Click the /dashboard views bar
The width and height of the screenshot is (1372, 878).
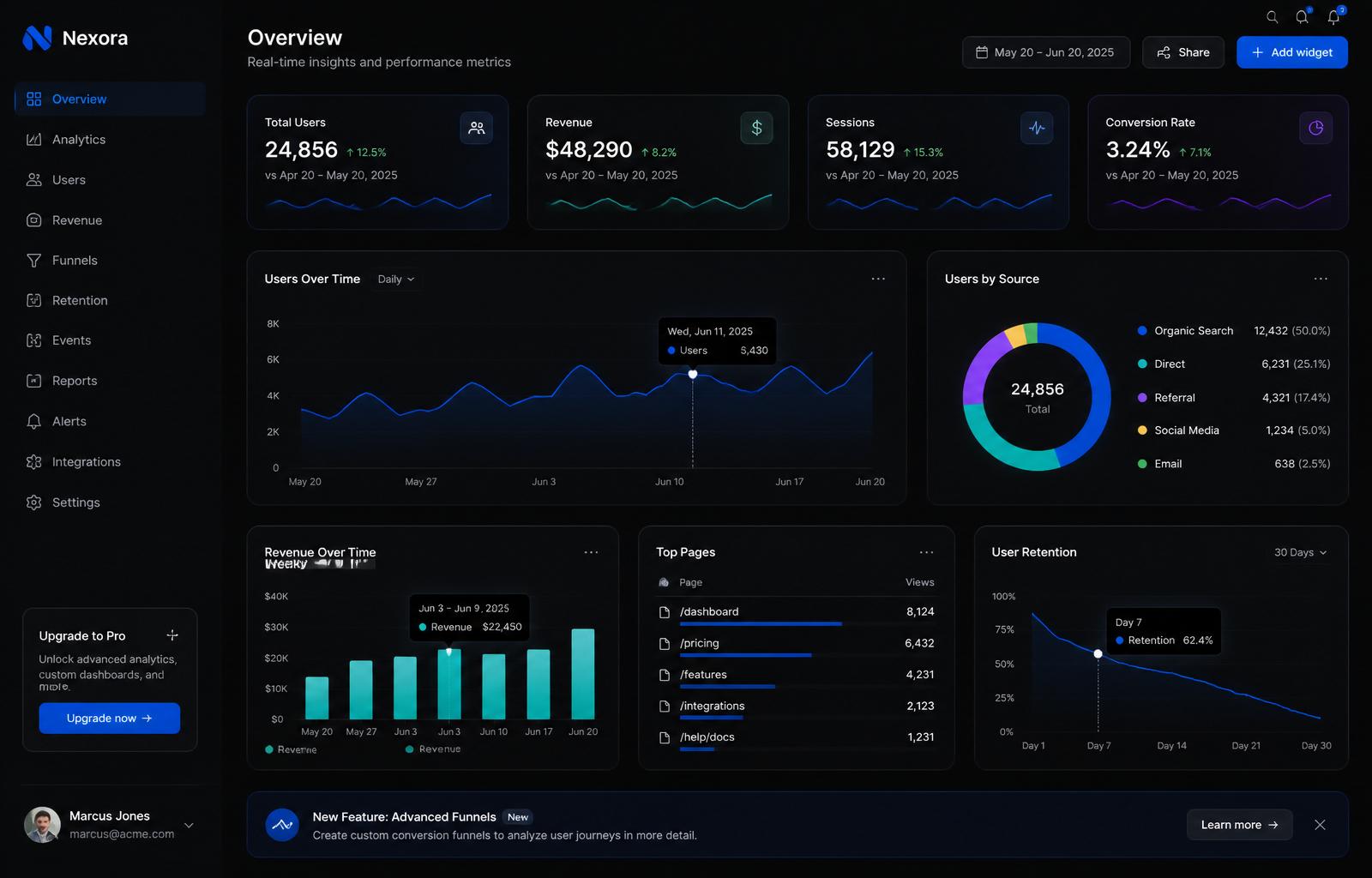click(x=761, y=624)
